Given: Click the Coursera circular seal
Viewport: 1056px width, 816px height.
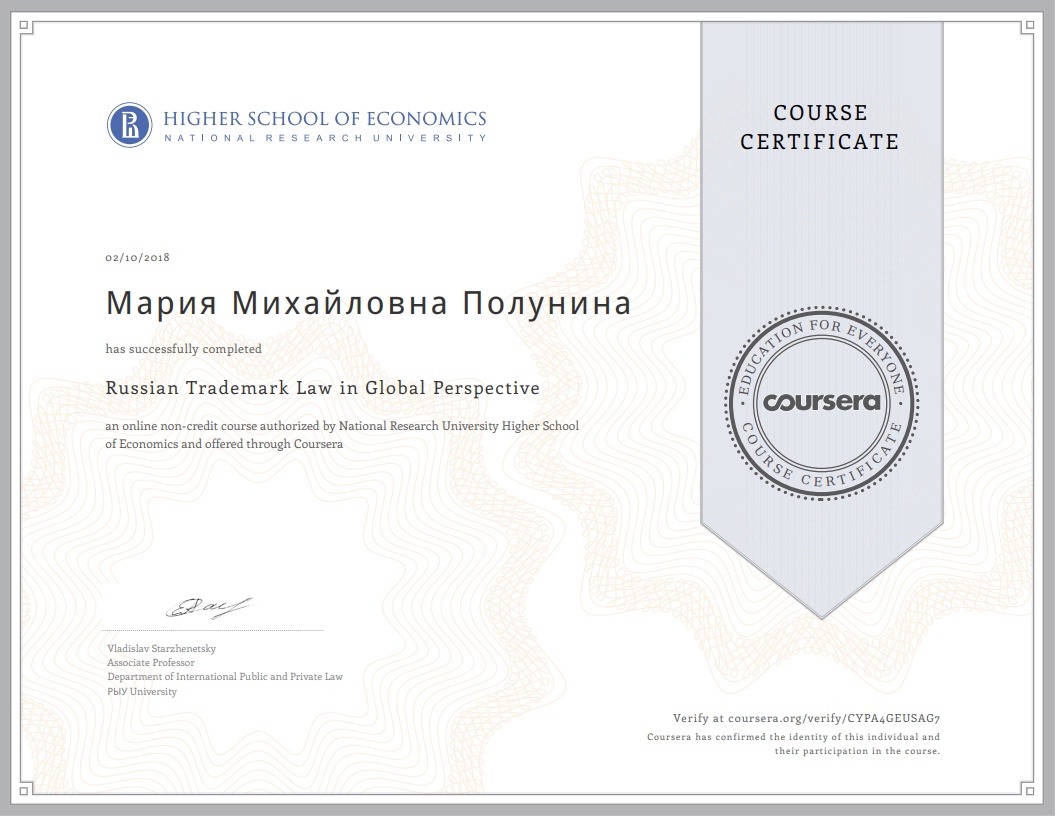Looking at the screenshot, I should tap(821, 401).
